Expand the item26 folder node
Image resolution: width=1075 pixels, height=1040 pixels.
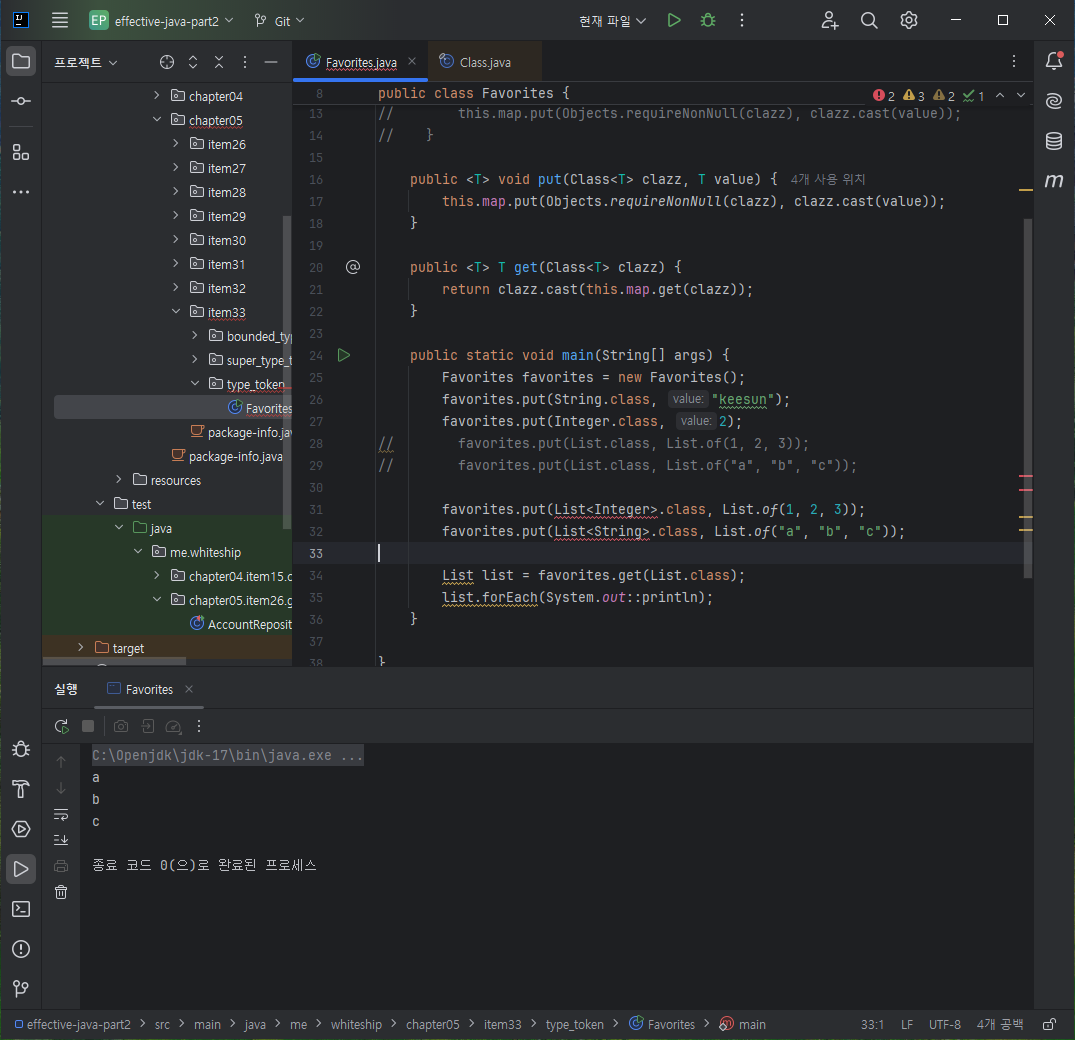tap(176, 143)
